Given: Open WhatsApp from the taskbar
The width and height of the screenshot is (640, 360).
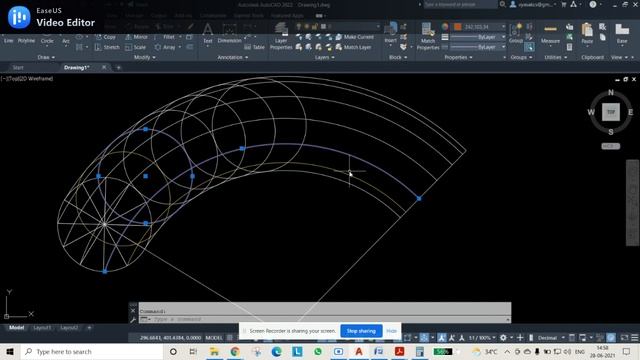Looking at the screenshot, I should [x=318, y=352].
